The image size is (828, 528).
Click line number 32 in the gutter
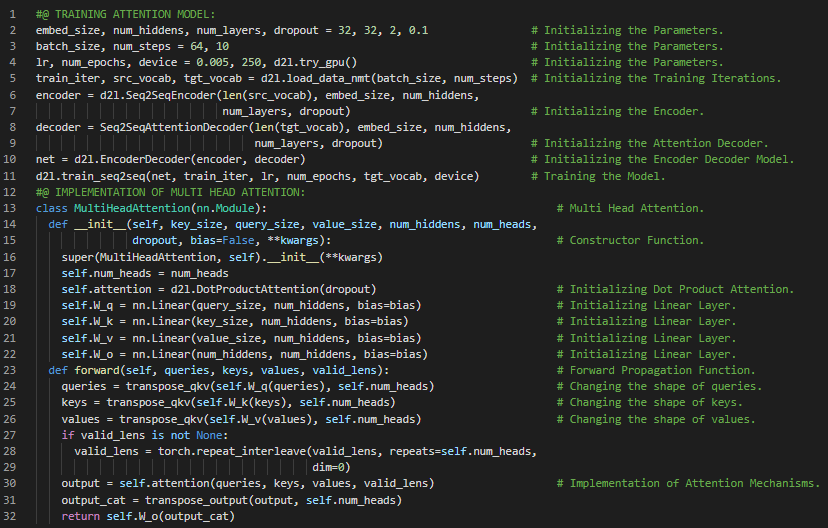tap(11, 516)
